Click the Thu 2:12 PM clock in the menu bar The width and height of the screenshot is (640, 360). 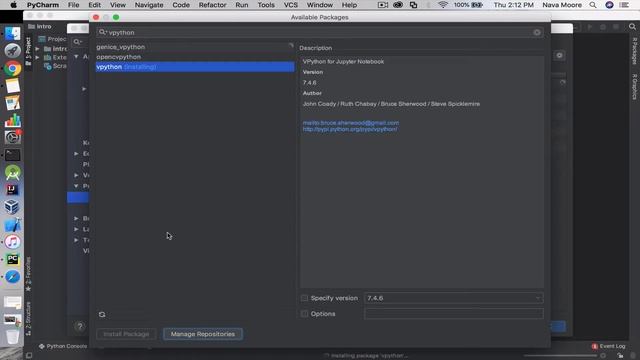(513, 5)
